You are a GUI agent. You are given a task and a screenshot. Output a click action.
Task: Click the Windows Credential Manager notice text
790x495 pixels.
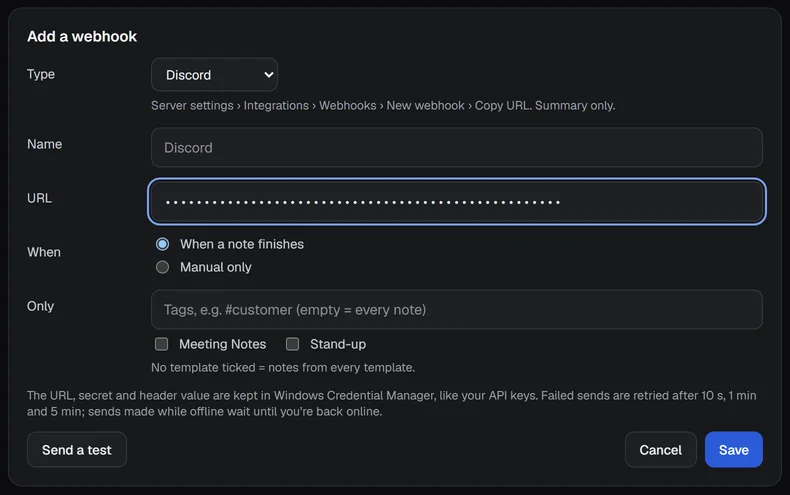pos(391,403)
